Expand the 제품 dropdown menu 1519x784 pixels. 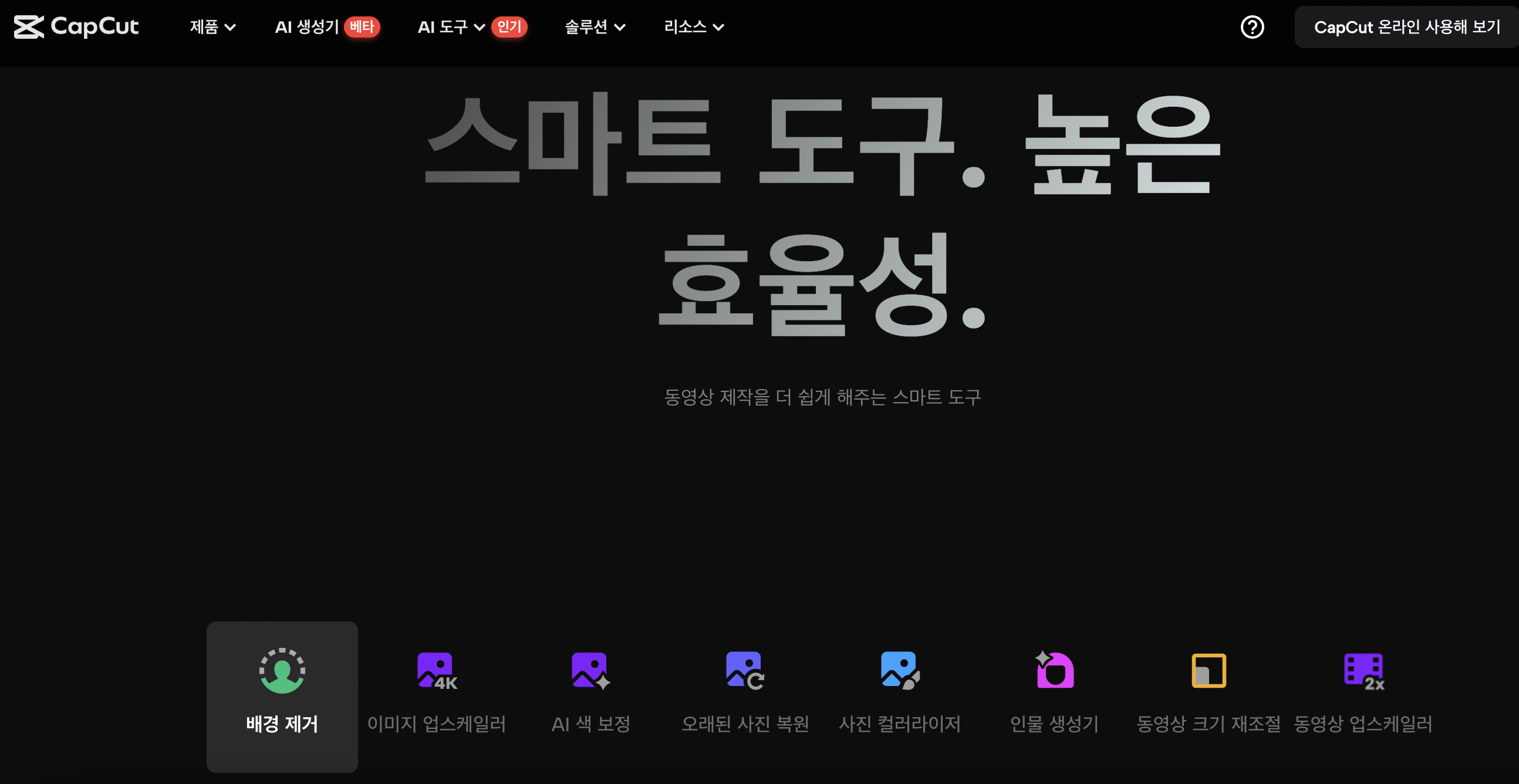(212, 27)
